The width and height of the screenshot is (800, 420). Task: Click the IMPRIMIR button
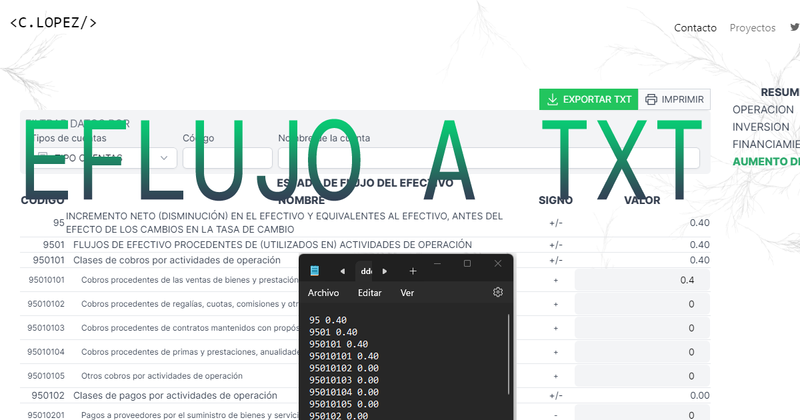(674, 99)
